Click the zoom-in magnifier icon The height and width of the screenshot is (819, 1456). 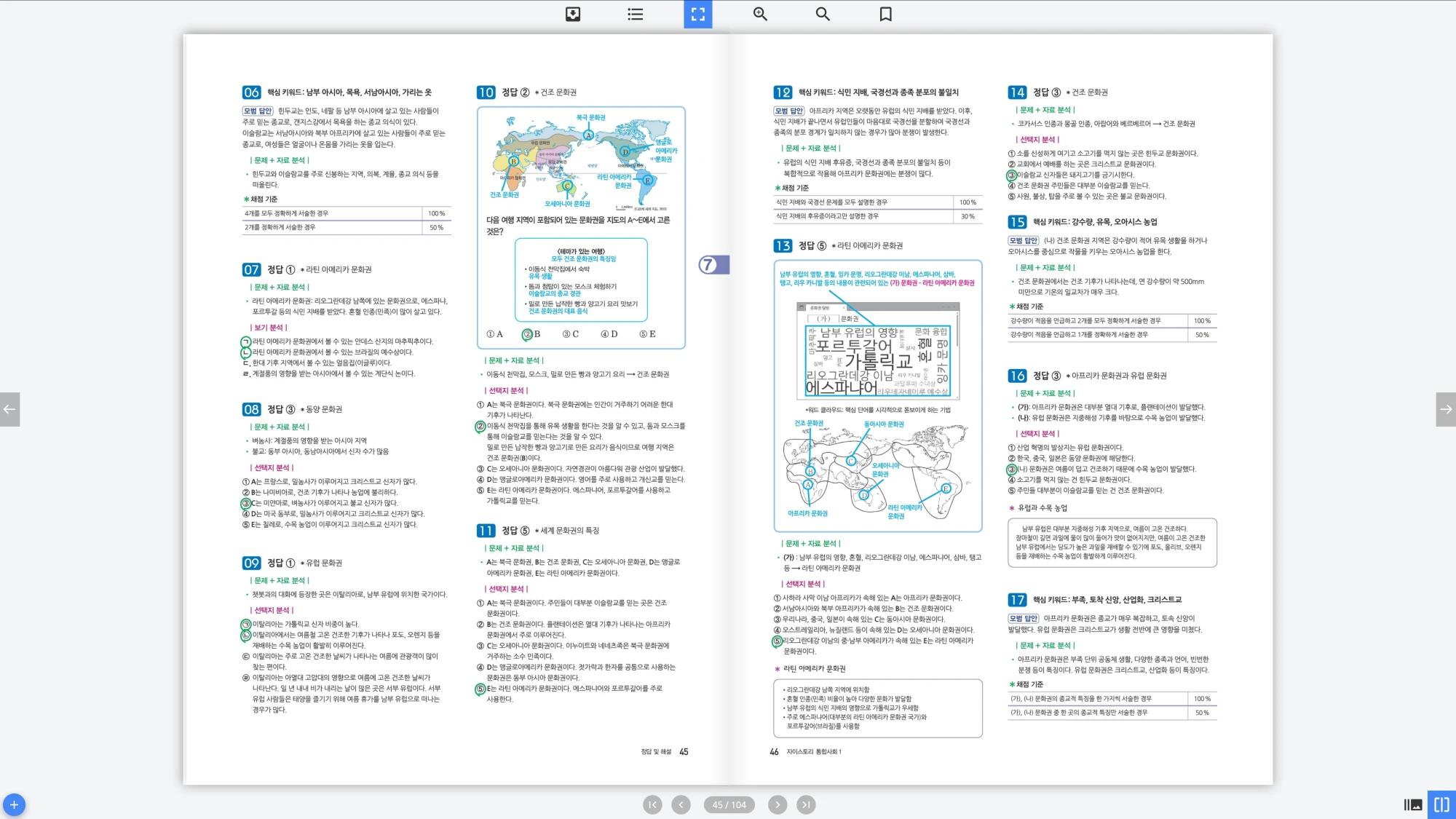[x=760, y=14]
